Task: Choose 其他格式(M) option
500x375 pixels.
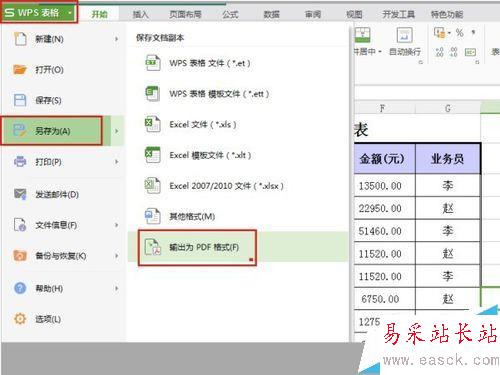Action: pyautogui.click(x=192, y=216)
